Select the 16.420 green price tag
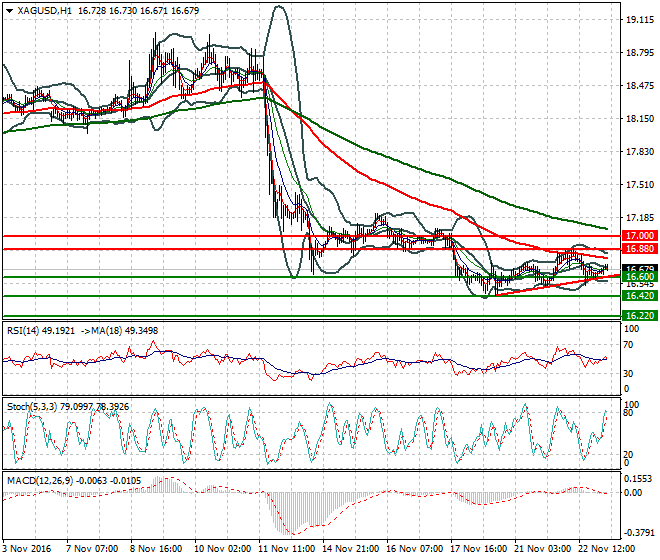The height and width of the screenshot is (560, 660). pos(637,296)
